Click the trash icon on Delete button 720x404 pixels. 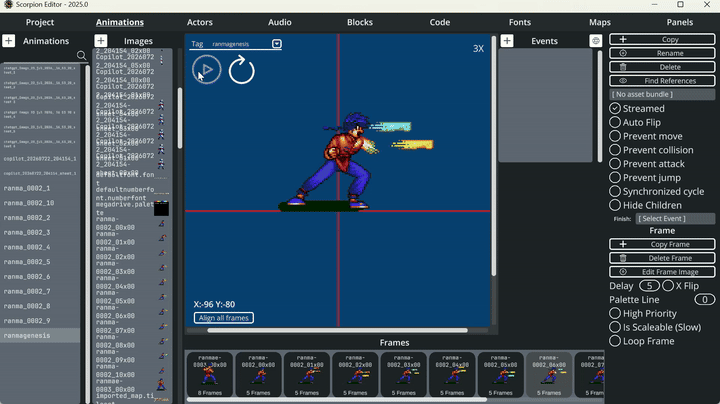[x=623, y=67]
